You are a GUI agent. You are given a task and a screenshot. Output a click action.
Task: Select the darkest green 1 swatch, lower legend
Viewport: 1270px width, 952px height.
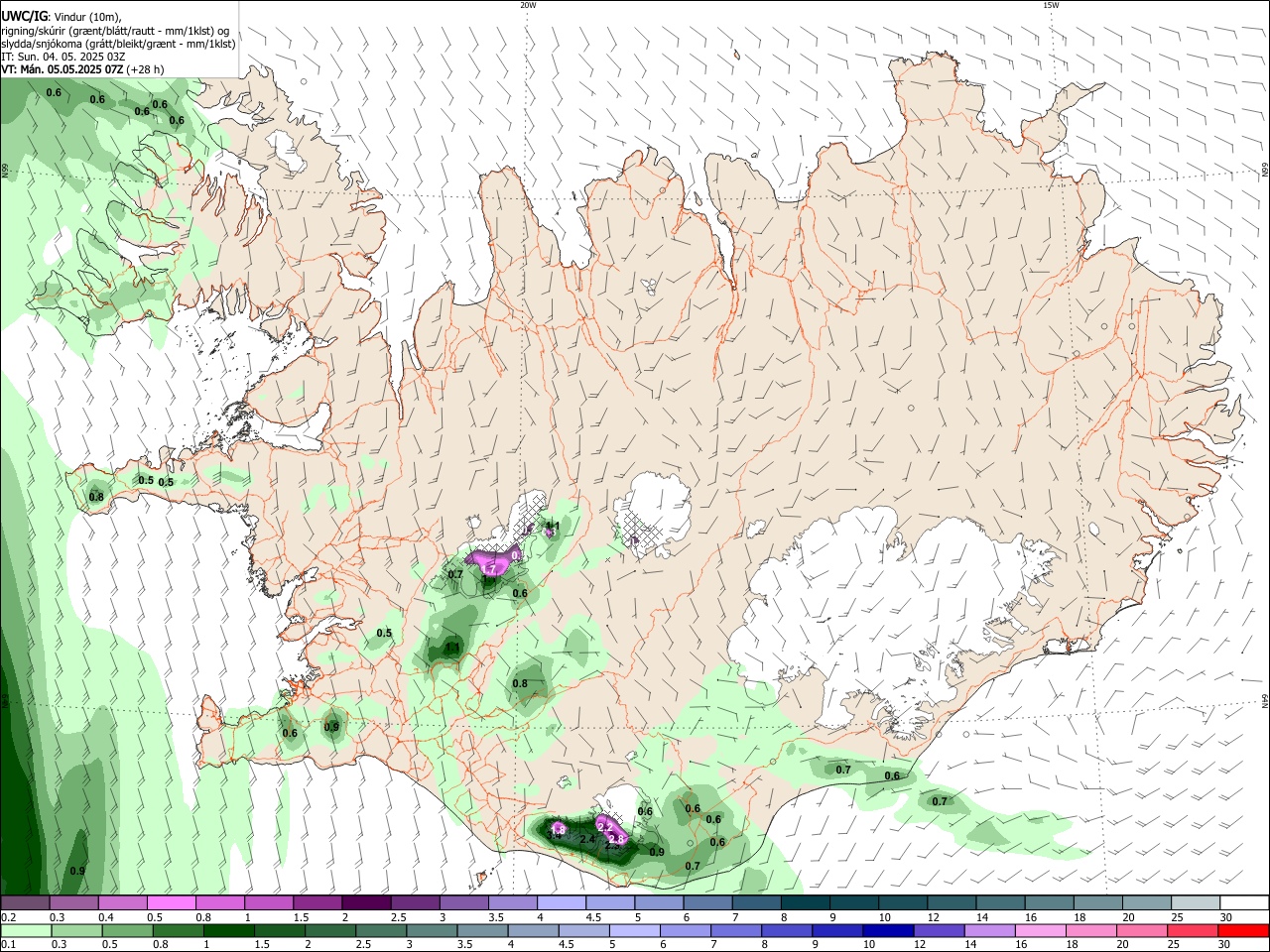tap(228, 931)
